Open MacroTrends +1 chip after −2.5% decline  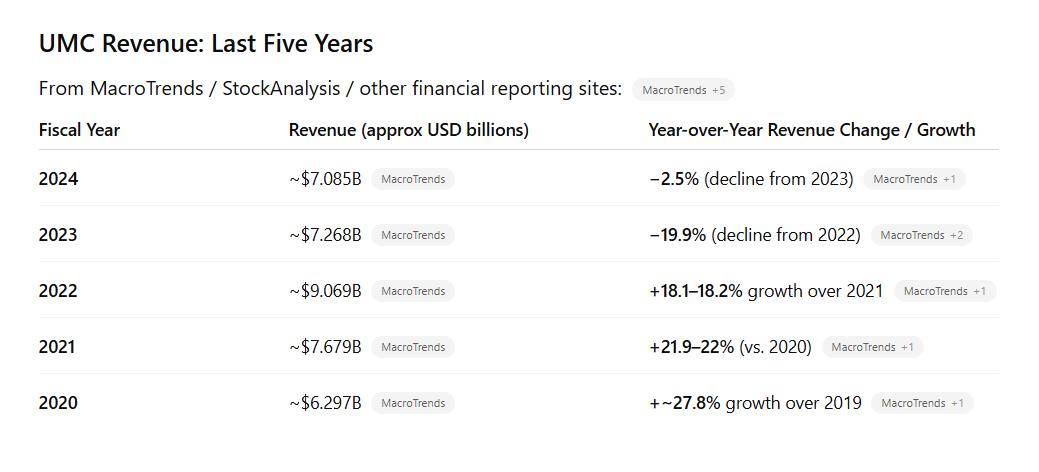914,179
